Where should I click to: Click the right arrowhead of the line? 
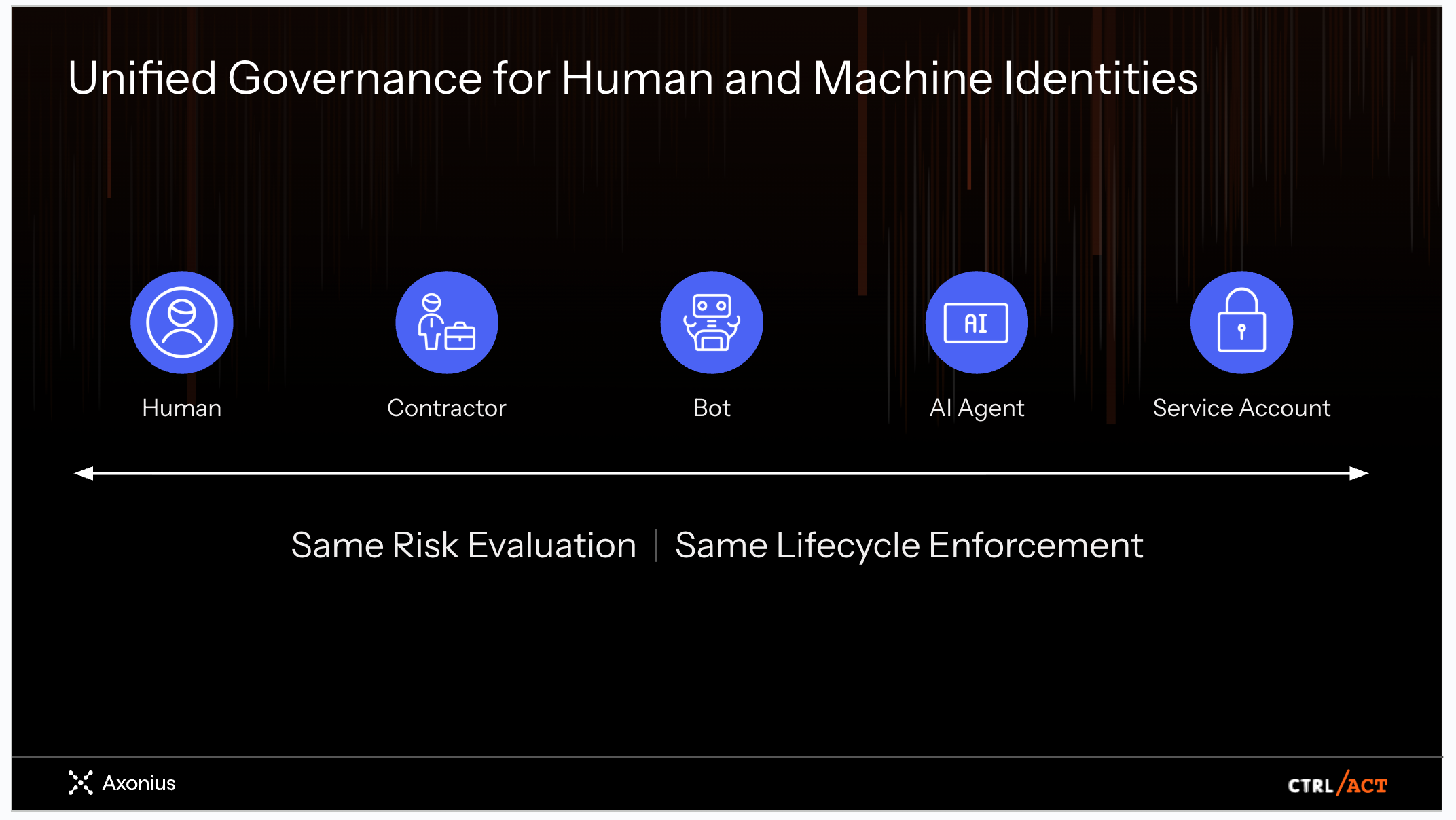point(1358,473)
